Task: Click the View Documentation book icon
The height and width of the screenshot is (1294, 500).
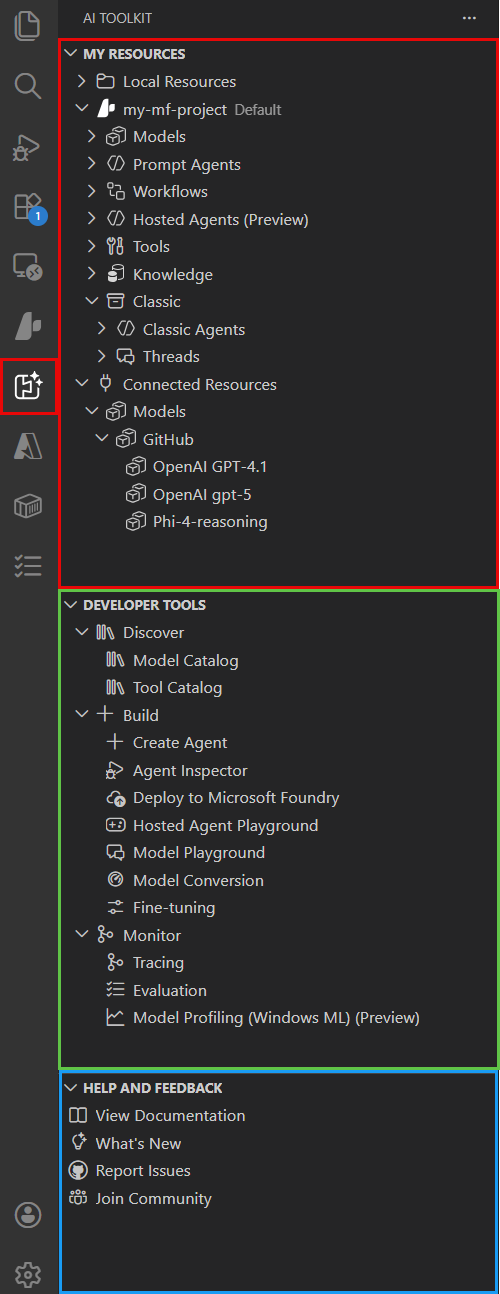Action: pos(78,1116)
